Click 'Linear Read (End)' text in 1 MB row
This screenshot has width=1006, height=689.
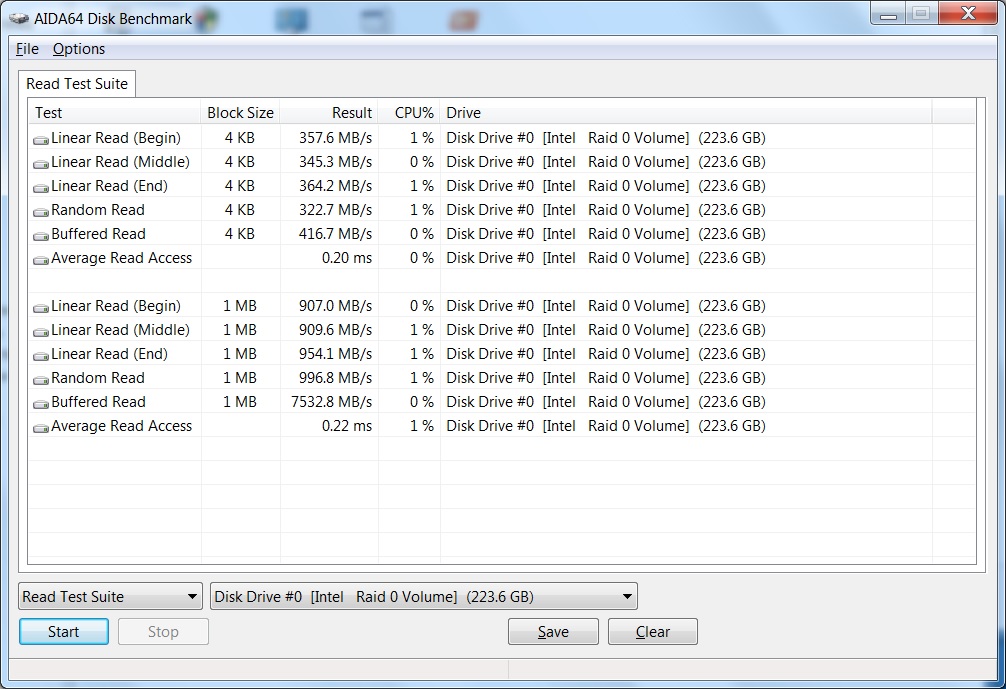click(109, 354)
